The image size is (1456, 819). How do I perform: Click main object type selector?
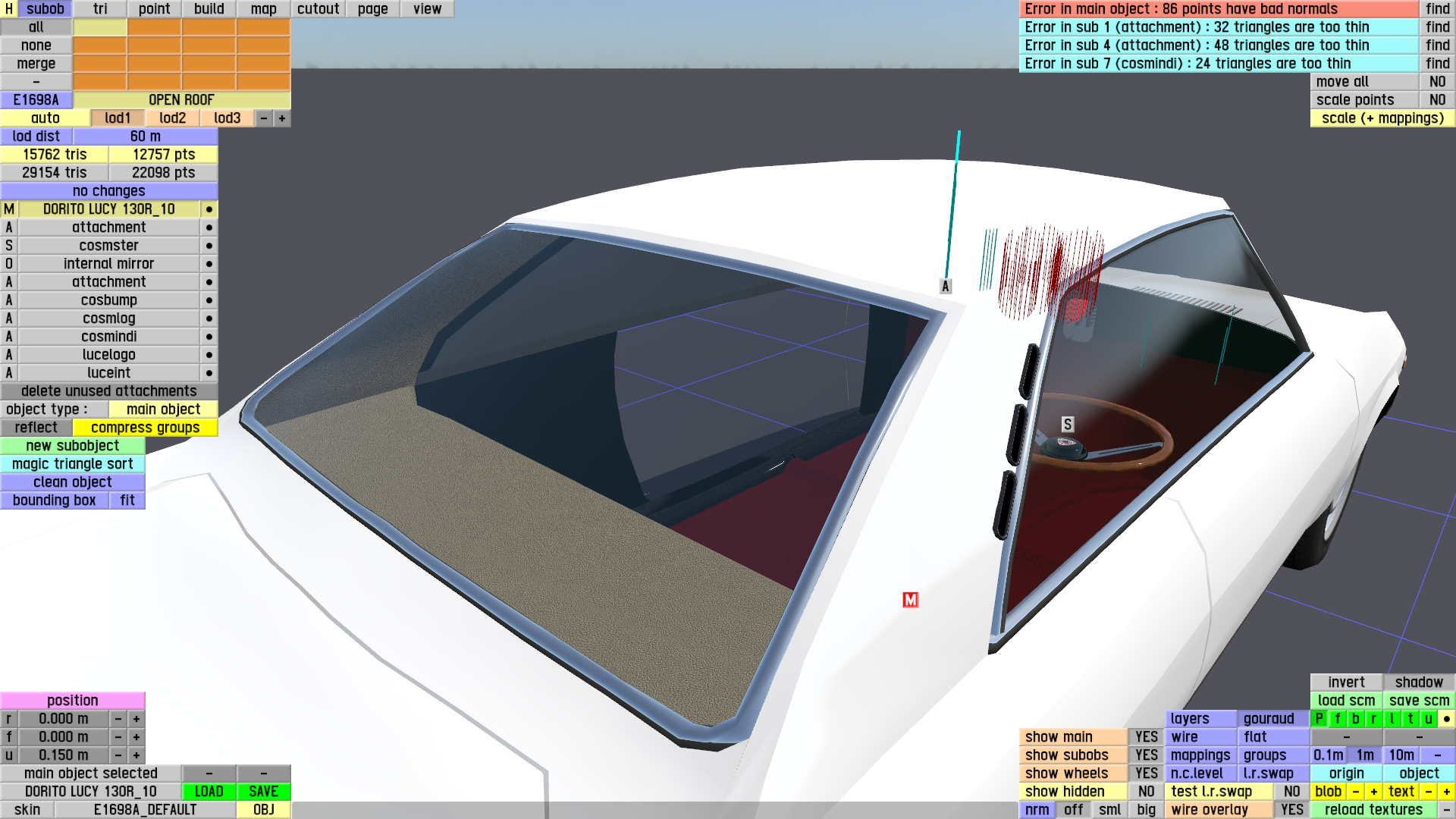(x=163, y=409)
